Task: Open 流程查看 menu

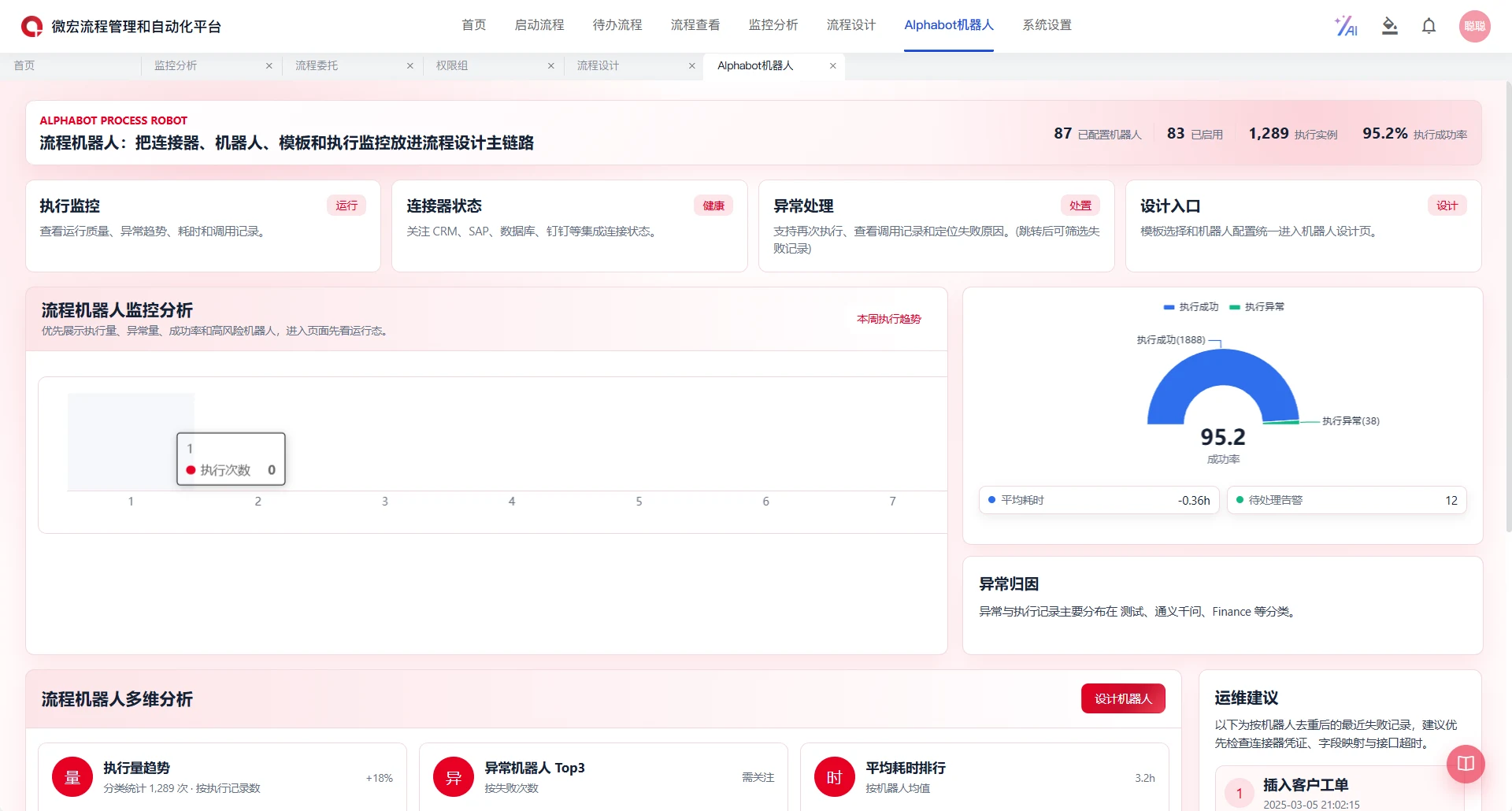Action: [695, 25]
